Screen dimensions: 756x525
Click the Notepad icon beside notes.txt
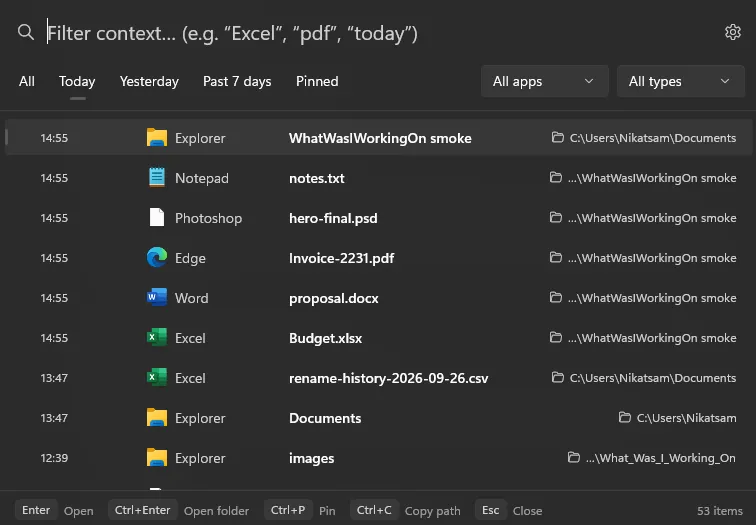point(157,178)
